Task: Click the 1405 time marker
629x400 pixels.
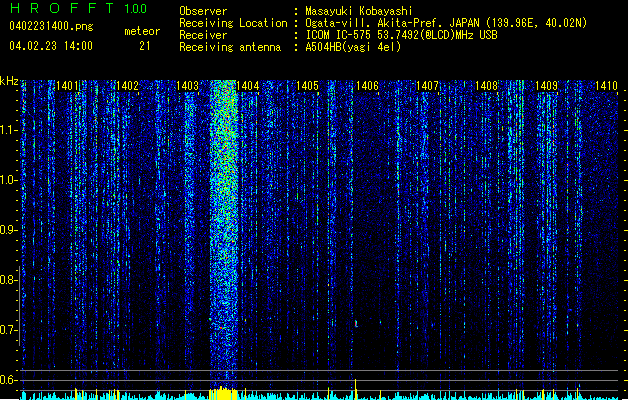Action: tap(307, 85)
